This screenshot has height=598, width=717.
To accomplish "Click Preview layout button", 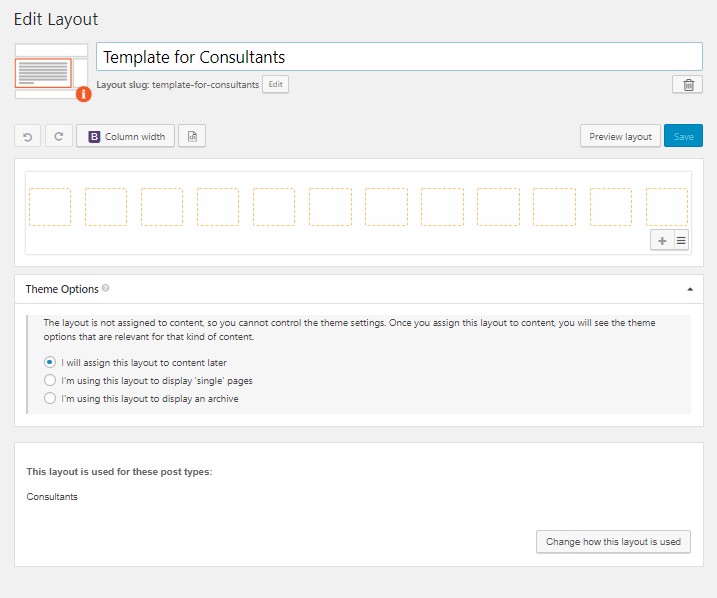I will pyautogui.click(x=620, y=136).
